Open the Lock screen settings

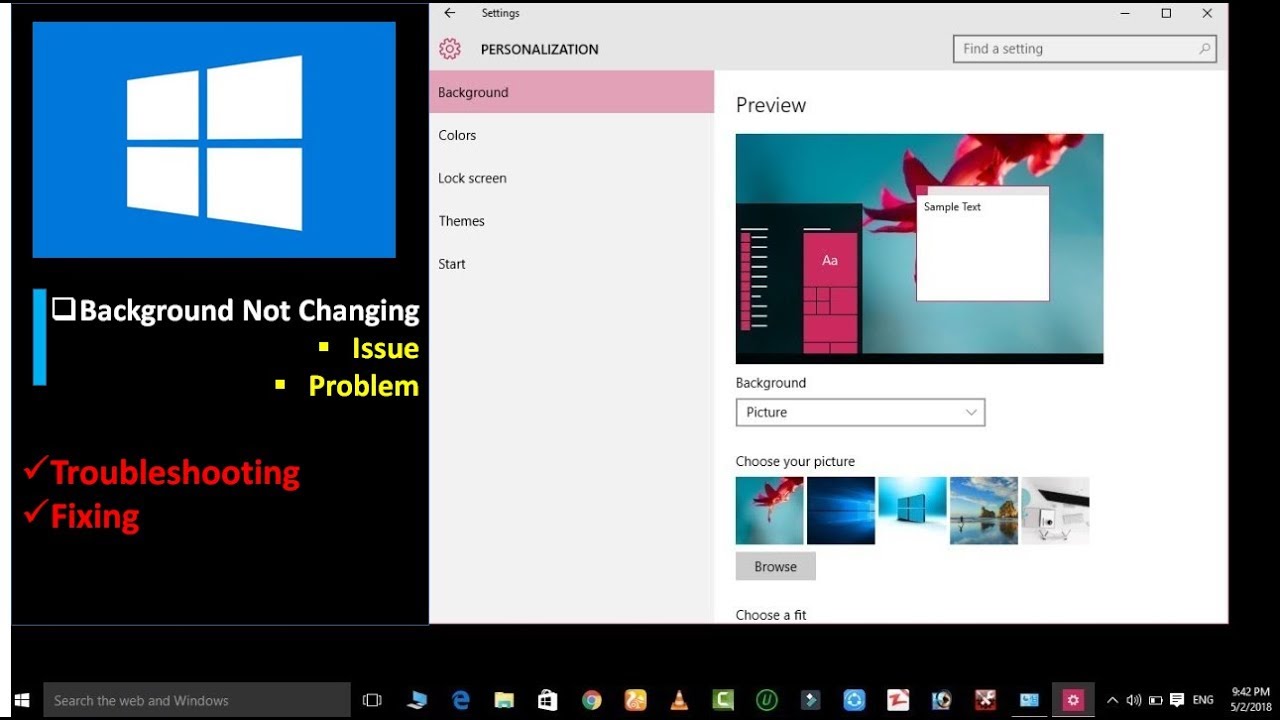coord(472,178)
